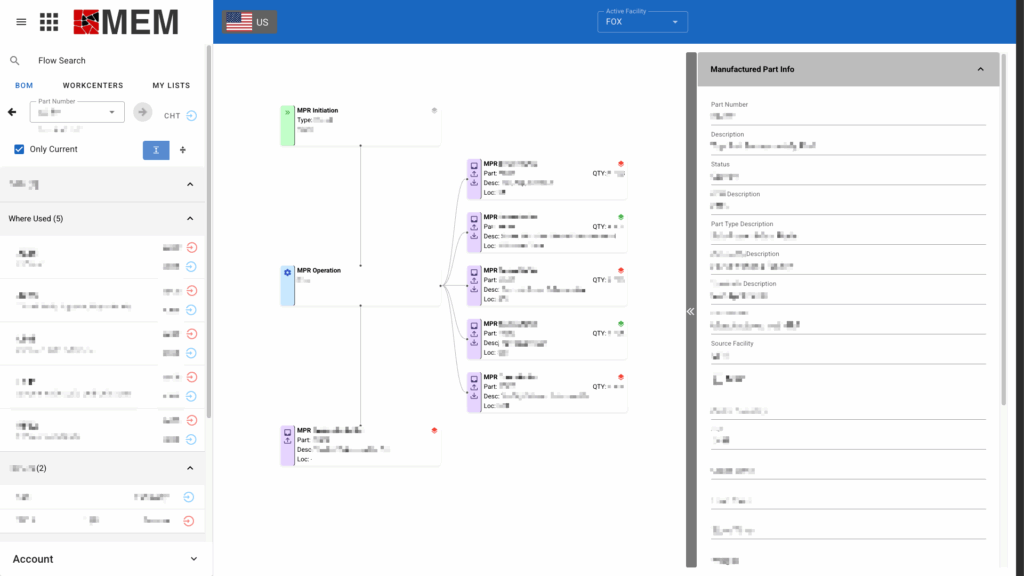
Task: Collapse the Manufactured Part Info panel
Action: click(980, 70)
